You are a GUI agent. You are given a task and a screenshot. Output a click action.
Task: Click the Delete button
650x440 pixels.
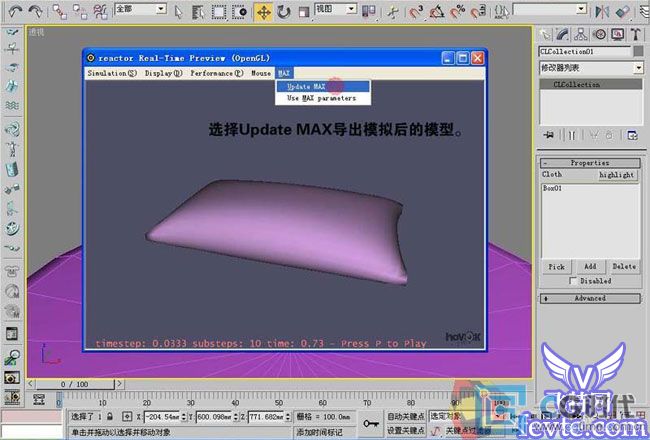pos(624,267)
